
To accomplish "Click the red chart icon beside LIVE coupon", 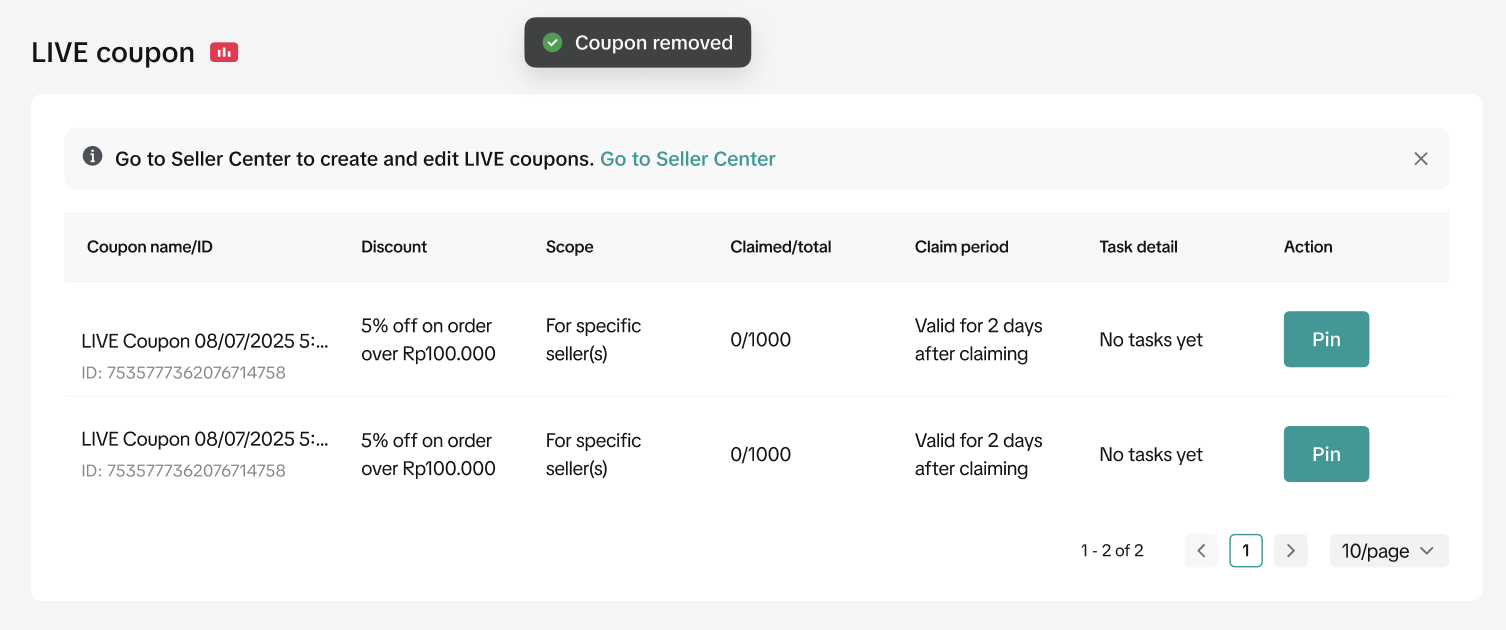I will point(224,52).
